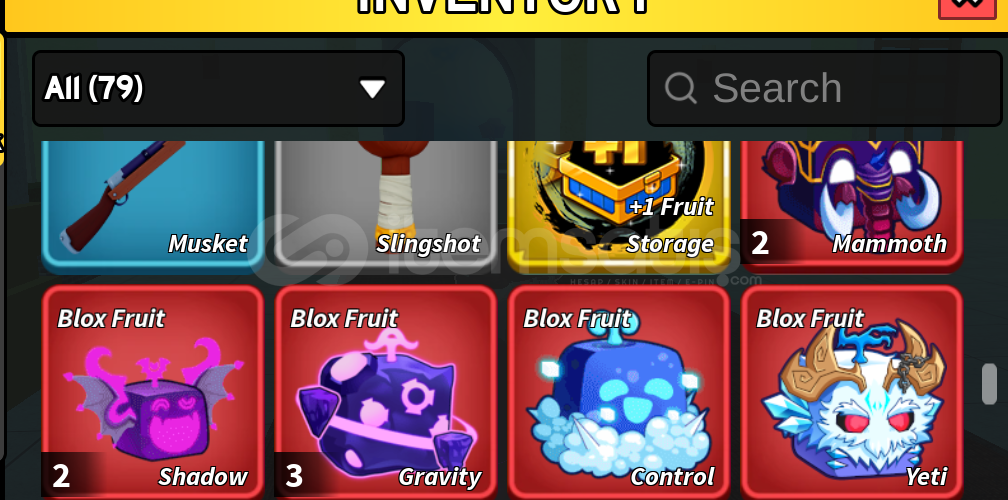Open the +1 Fruit Storage item

pyautogui.click(x=618, y=206)
